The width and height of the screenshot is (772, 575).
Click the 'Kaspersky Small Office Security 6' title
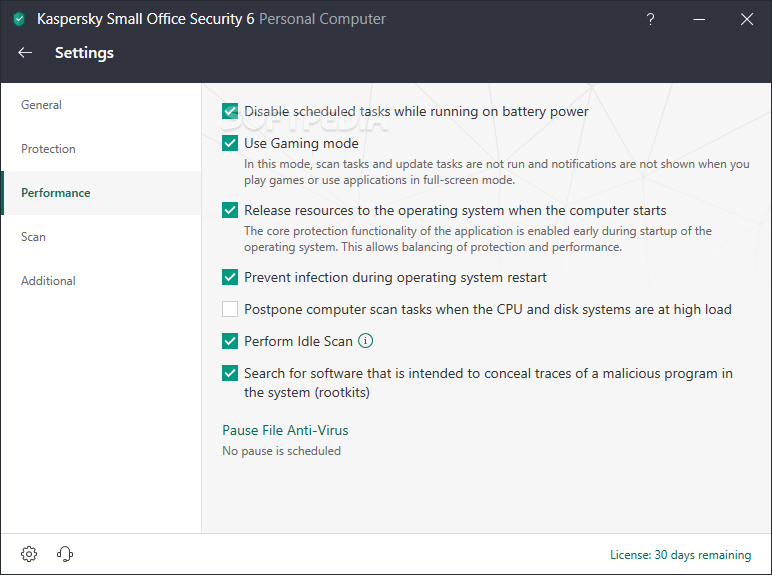(x=146, y=19)
